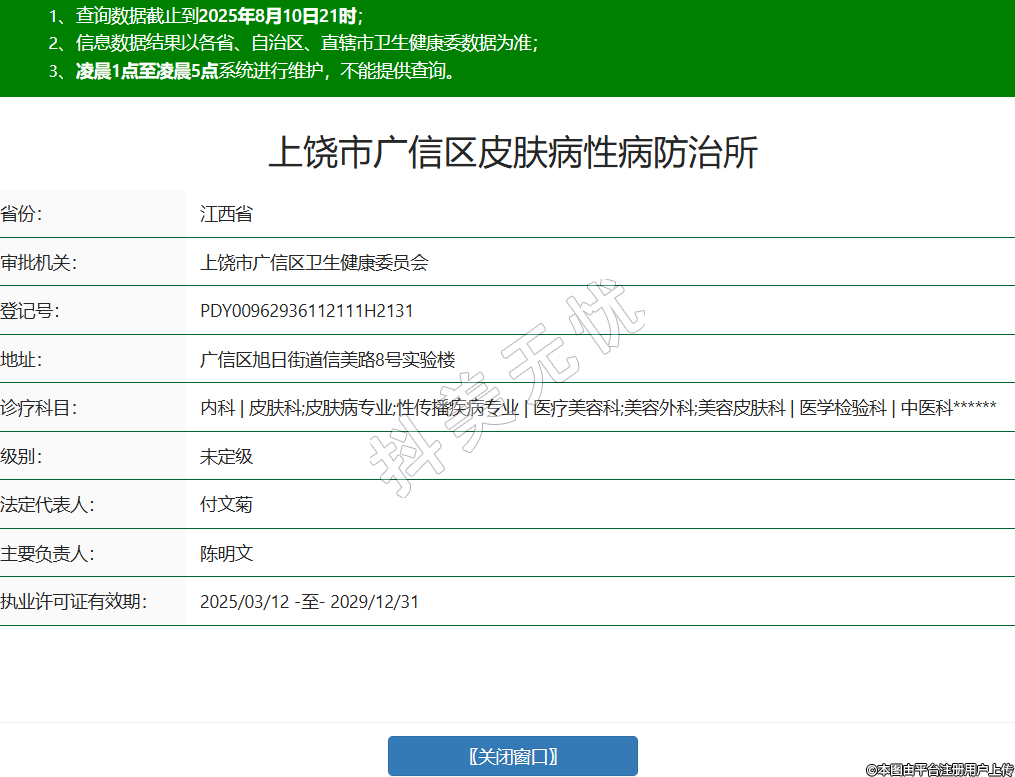Click the registration number PDY00962936112111H2131

coord(306,311)
